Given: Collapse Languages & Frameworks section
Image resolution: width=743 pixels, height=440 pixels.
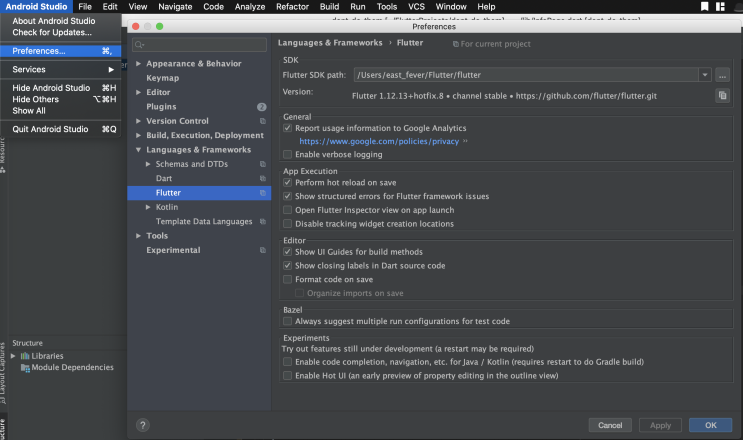Looking at the screenshot, I should tap(138, 150).
